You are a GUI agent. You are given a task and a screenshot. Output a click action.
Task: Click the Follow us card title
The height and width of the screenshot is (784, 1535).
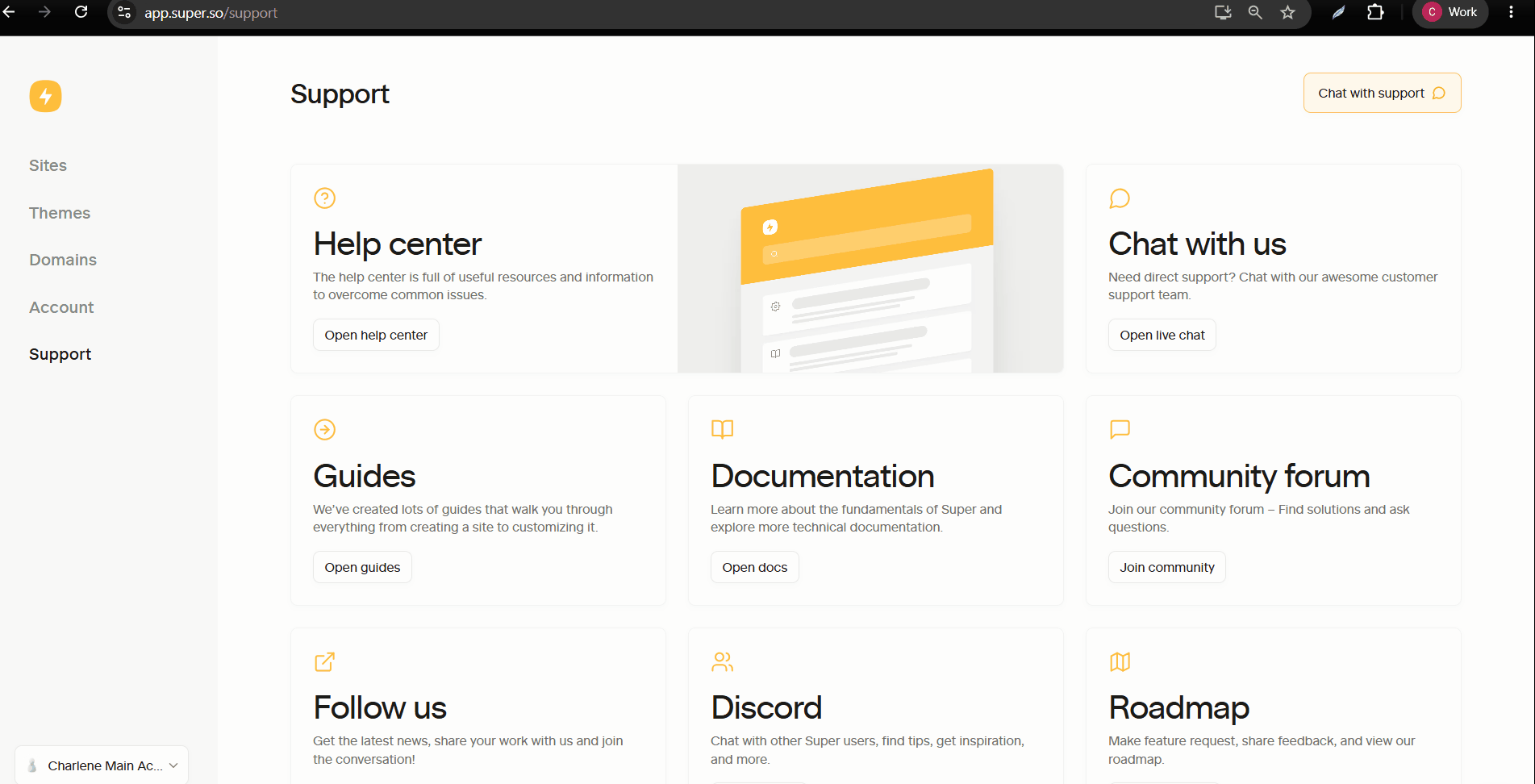[x=380, y=707]
